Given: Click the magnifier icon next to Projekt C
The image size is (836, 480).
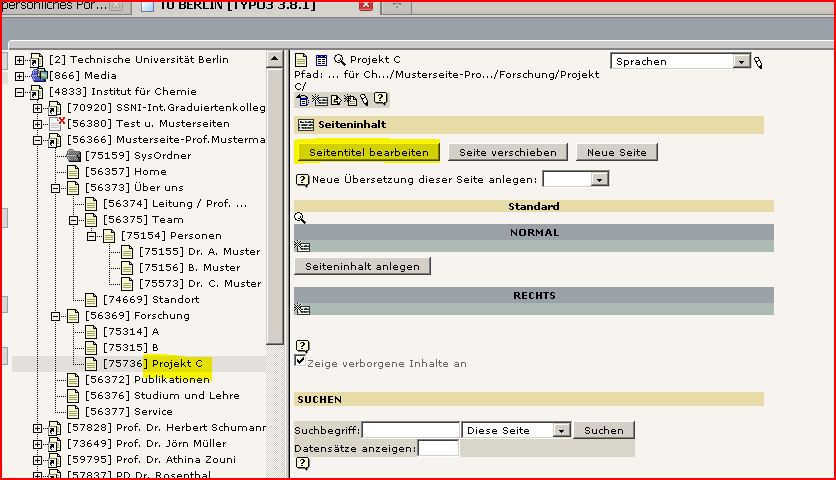Looking at the screenshot, I should point(340,60).
